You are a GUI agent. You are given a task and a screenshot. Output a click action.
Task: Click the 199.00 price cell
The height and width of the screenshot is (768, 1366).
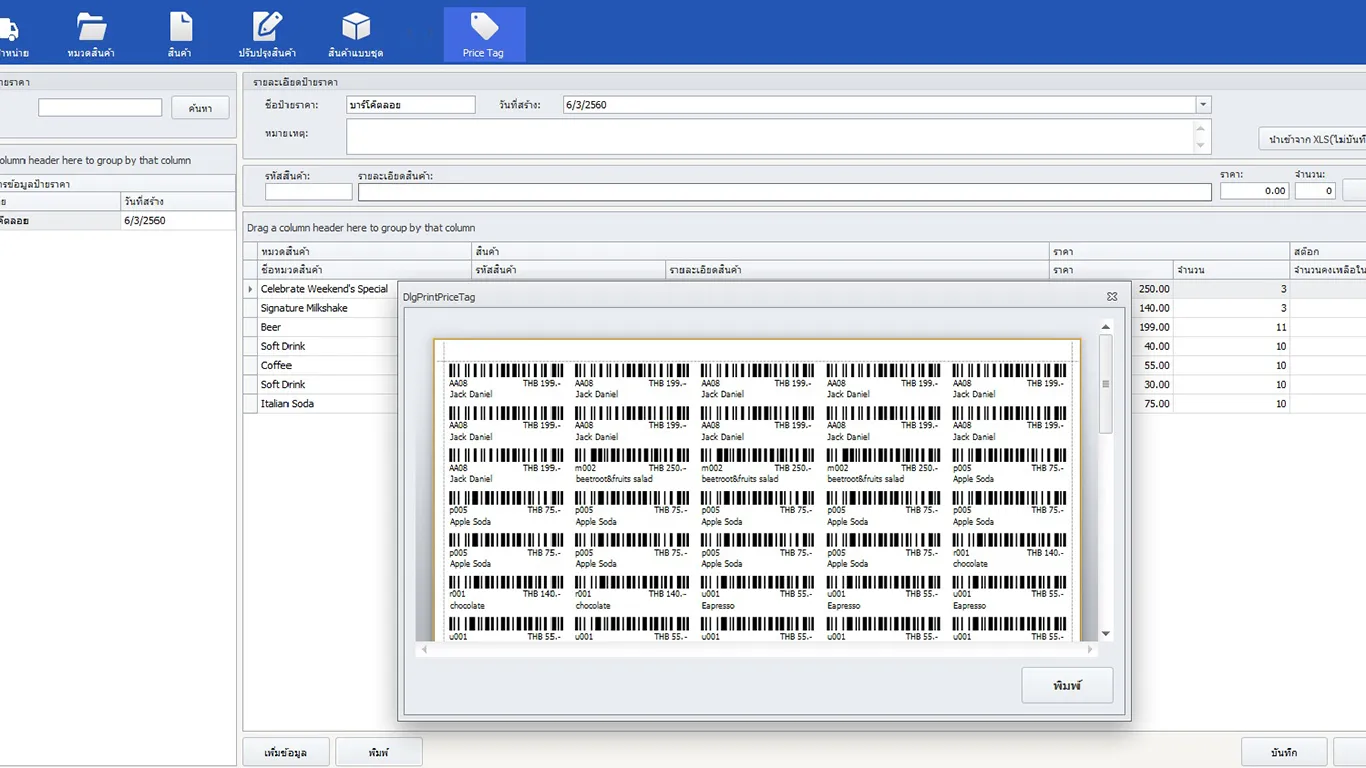click(x=1153, y=327)
